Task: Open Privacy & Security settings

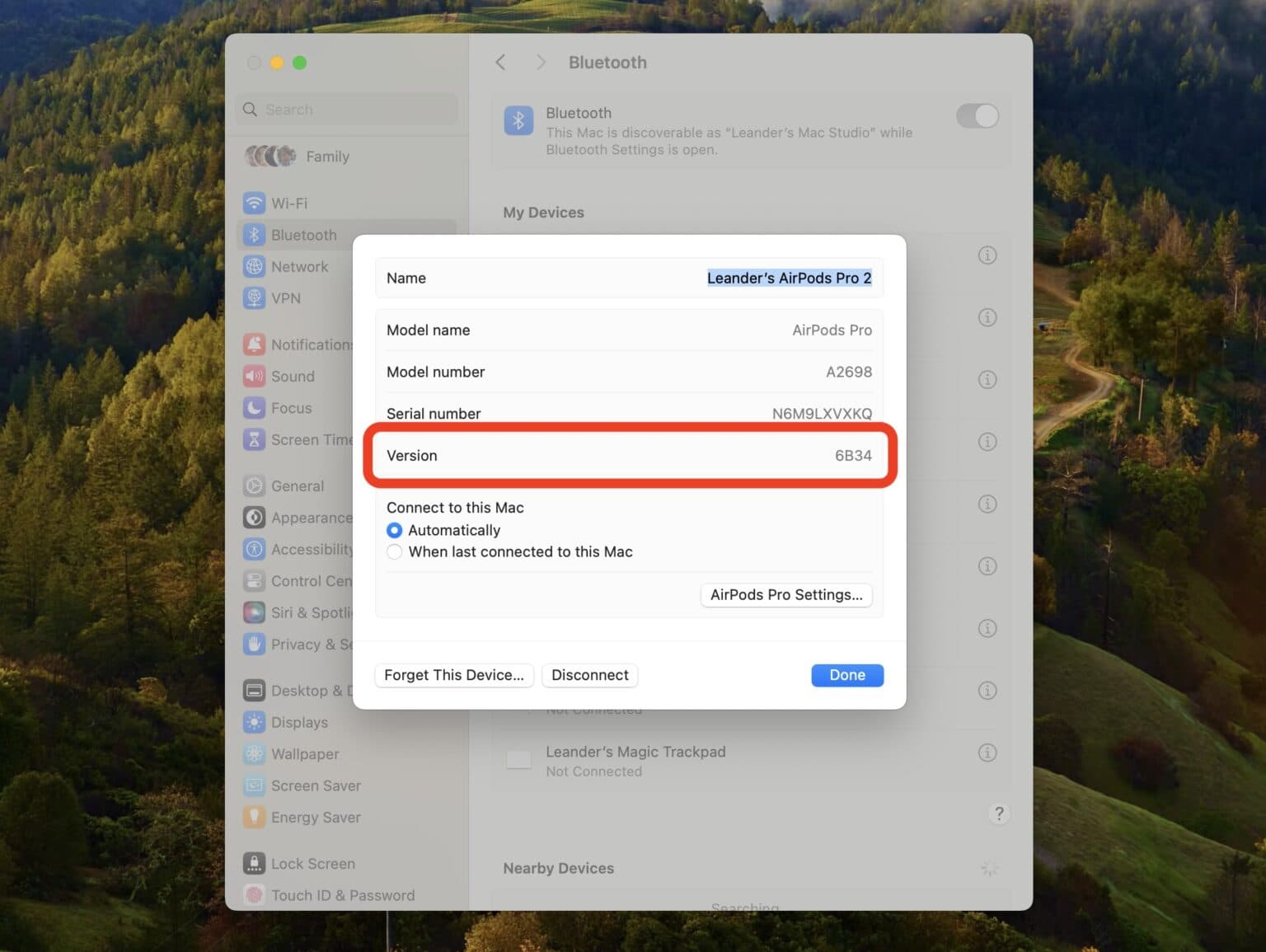Action: pos(309,644)
